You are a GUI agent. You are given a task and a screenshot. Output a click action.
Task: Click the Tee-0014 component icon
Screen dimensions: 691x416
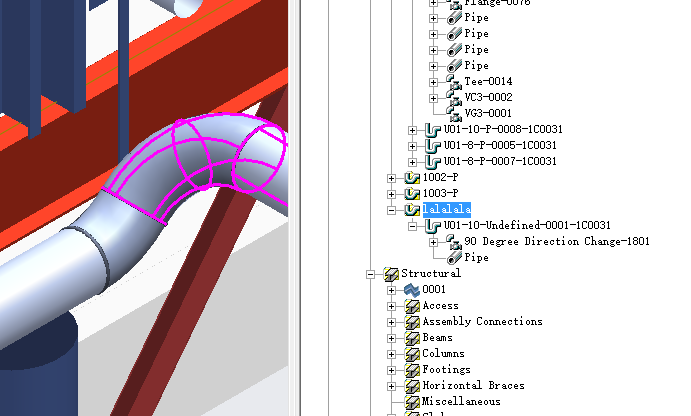[x=454, y=82]
